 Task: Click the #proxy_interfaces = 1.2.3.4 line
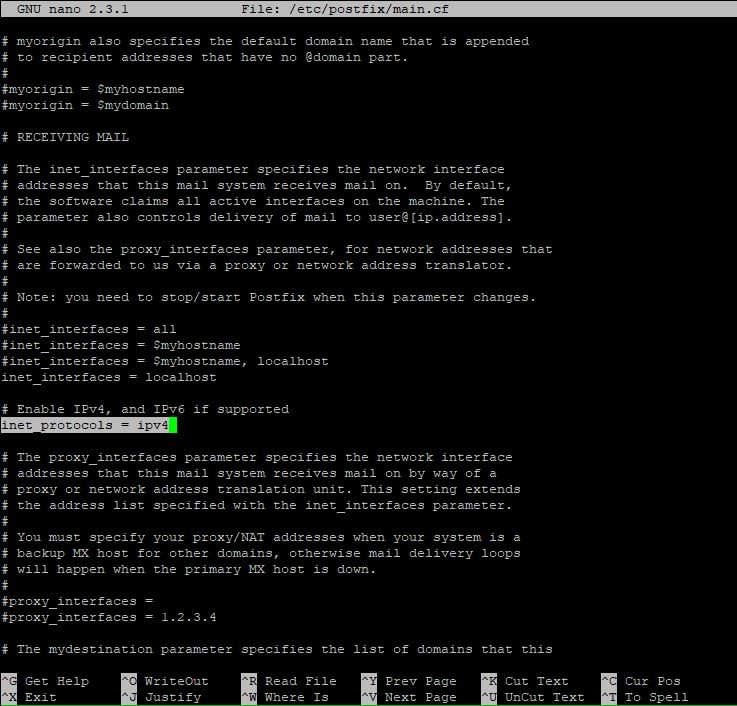(109, 617)
